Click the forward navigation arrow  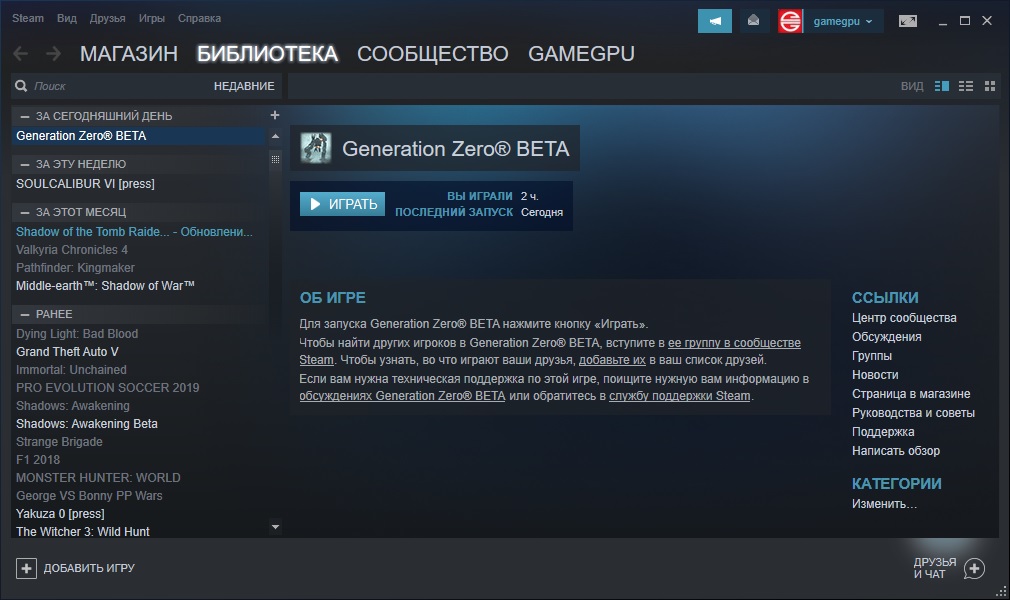pyautogui.click(x=53, y=53)
